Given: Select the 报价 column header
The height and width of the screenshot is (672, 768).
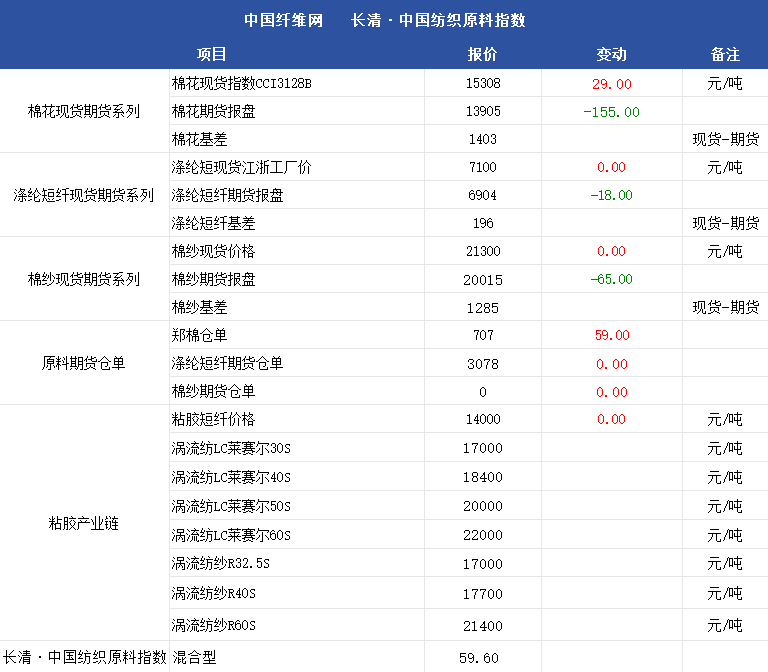Looking at the screenshot, I should point(482,54).
